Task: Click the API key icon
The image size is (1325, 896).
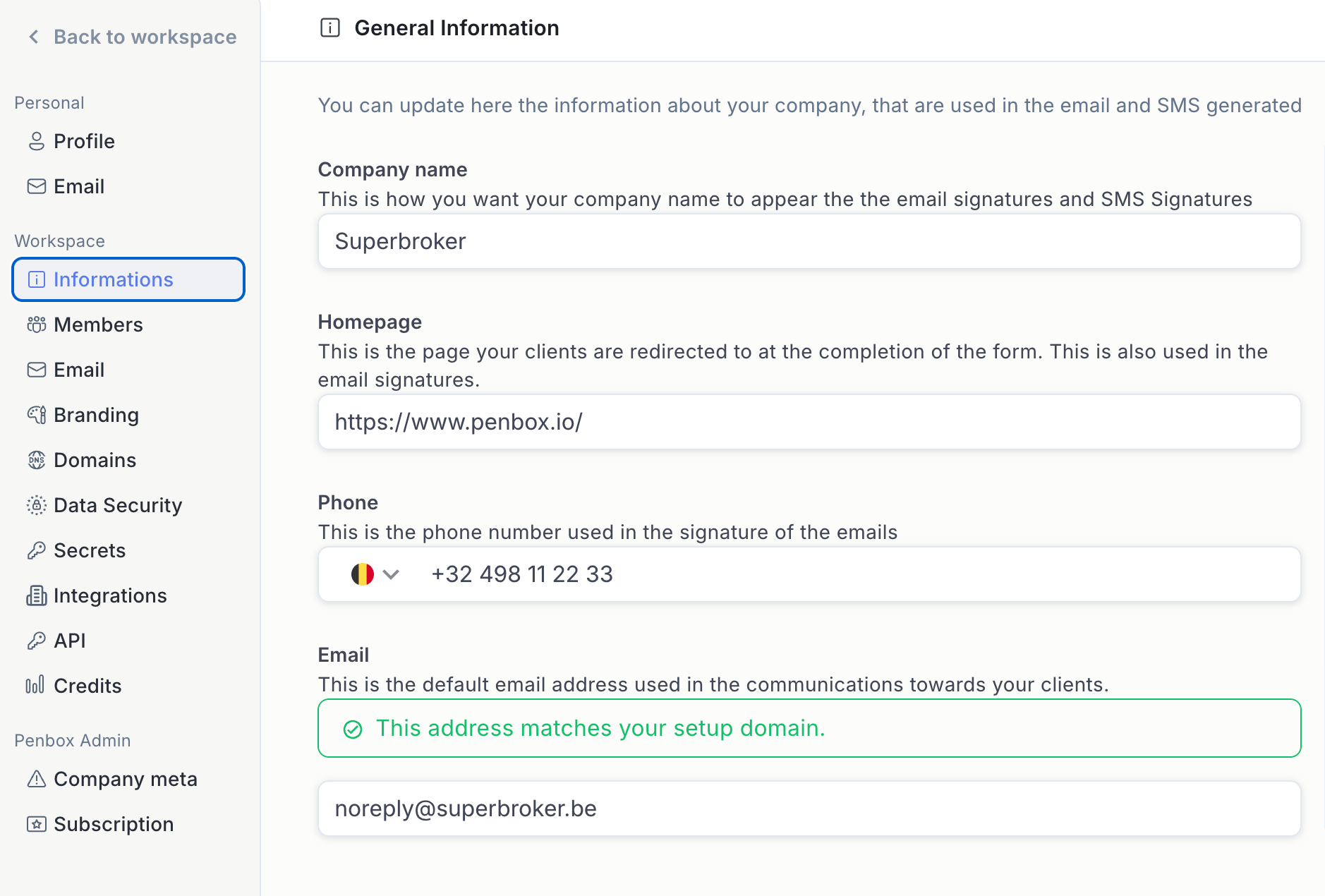Action: coord(37,641)
